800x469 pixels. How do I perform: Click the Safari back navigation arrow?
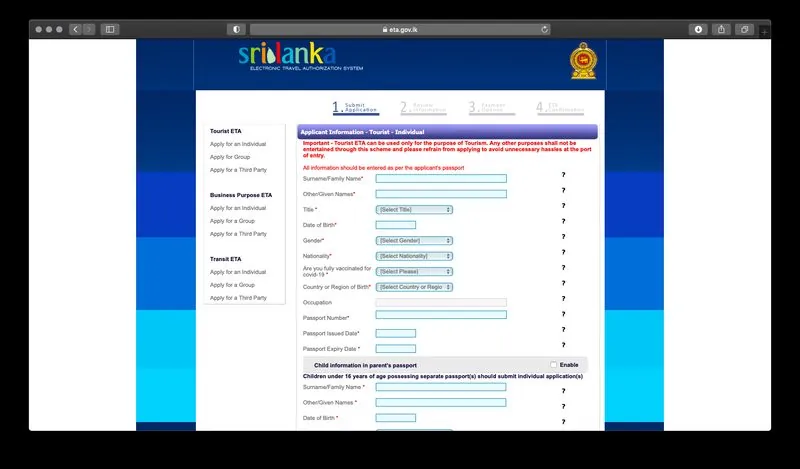[x=75, y=29]
